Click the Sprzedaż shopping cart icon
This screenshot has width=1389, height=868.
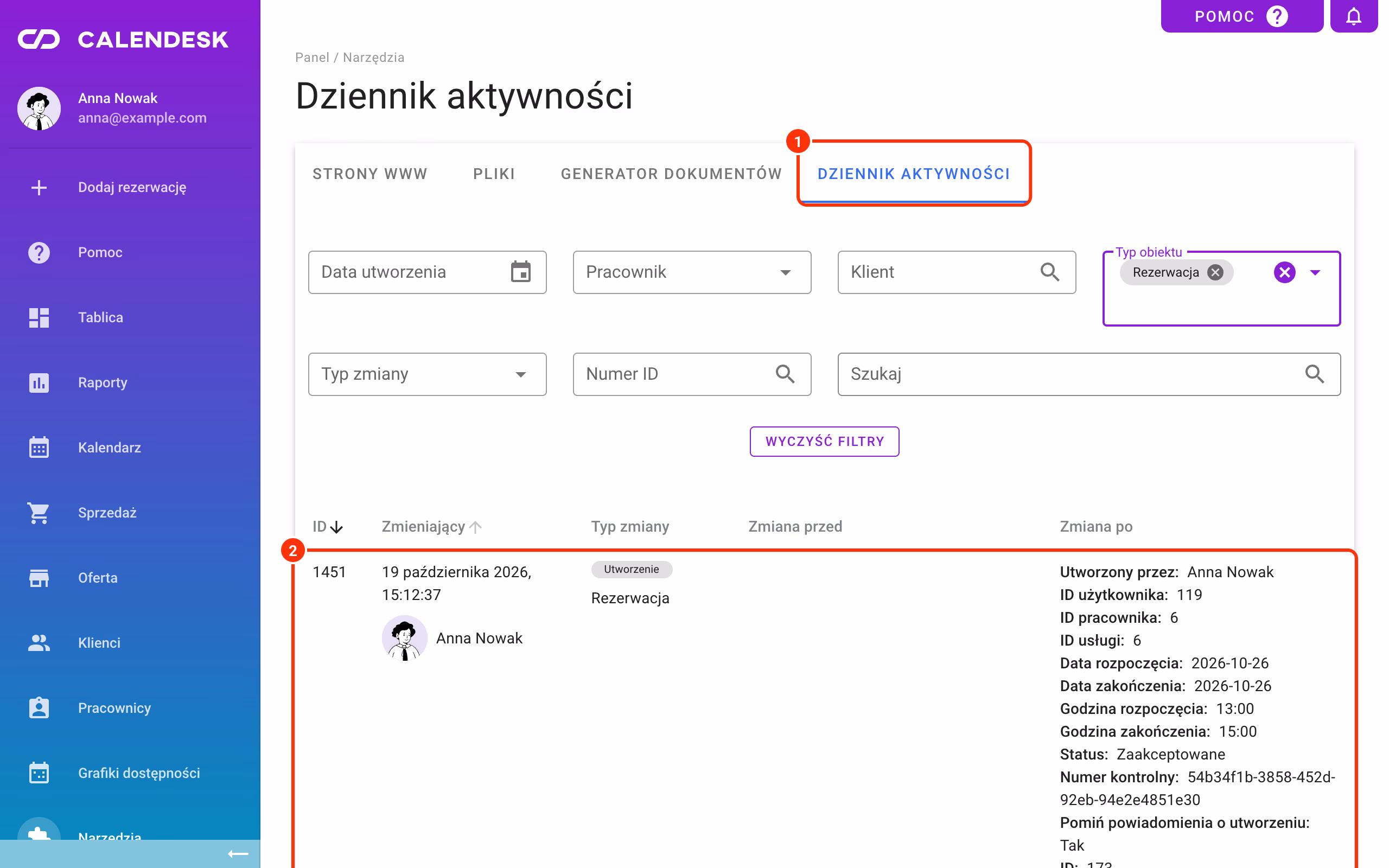pyautogui.click(x=39, y=513)
